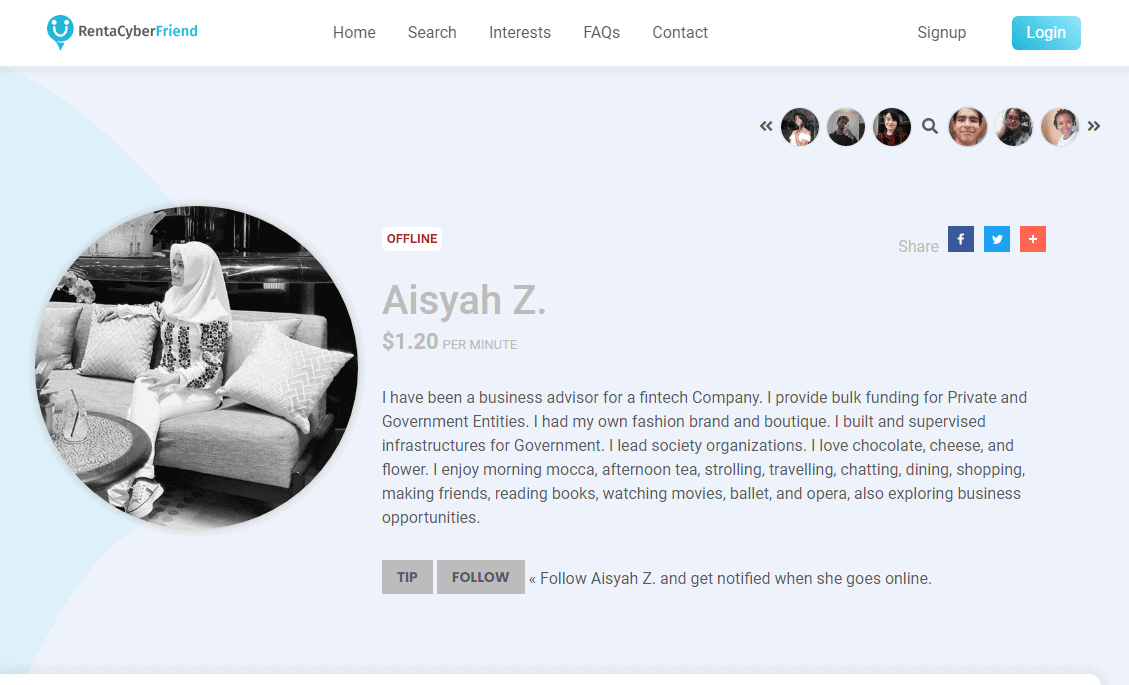The width and height of the screenshot is (1129, 685).
Task: Open second avatar of man in dark shirt
Action: tap(846, 127)
